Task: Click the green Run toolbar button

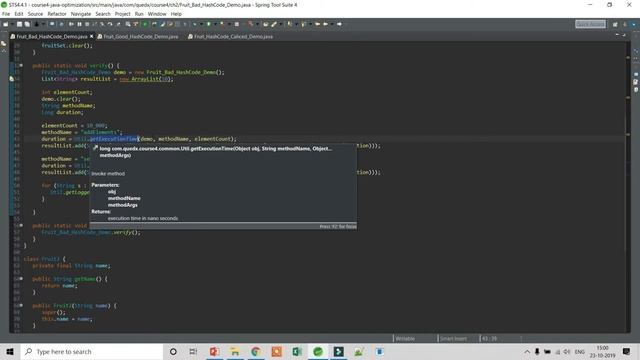Action: click(145, 24)
